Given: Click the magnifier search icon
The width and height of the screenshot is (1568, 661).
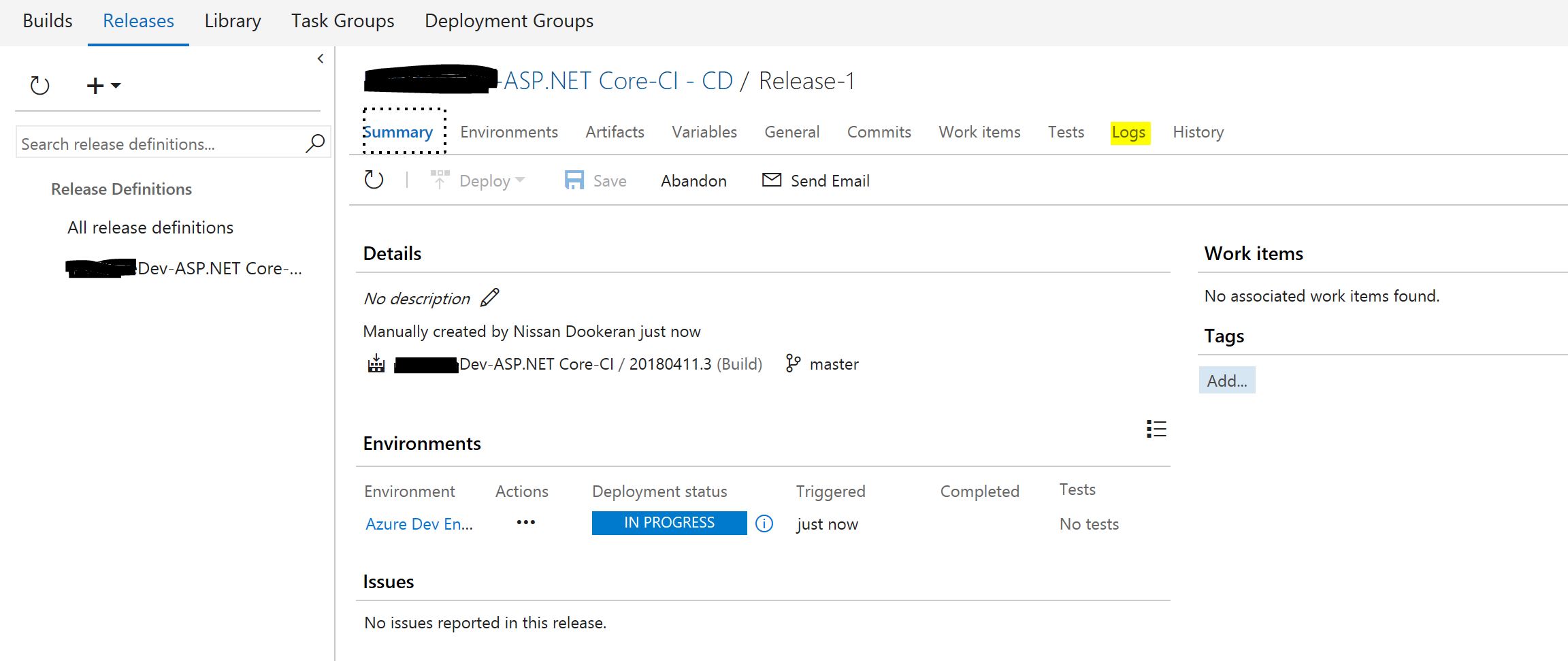Looking at the screenshot, I should 315,144.
